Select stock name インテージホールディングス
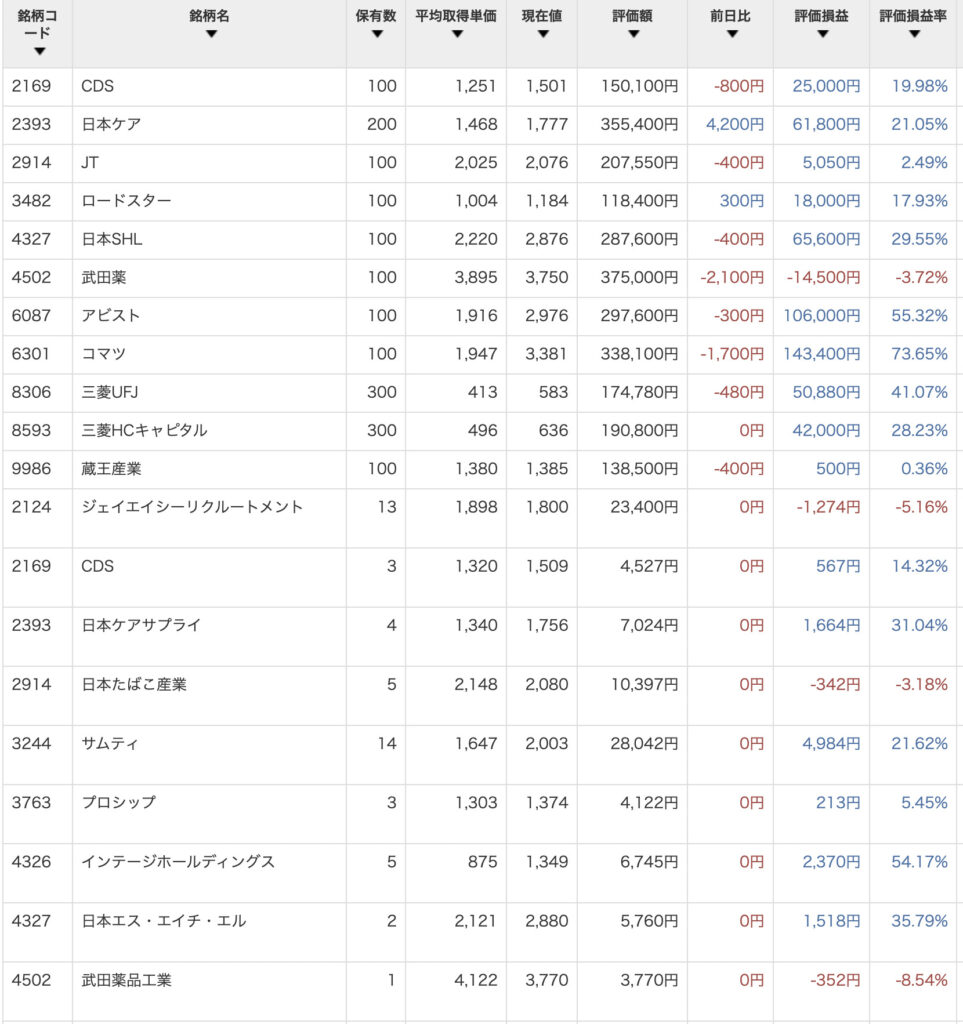Viewport: 963px width, 1024px height. pos(178,861)
